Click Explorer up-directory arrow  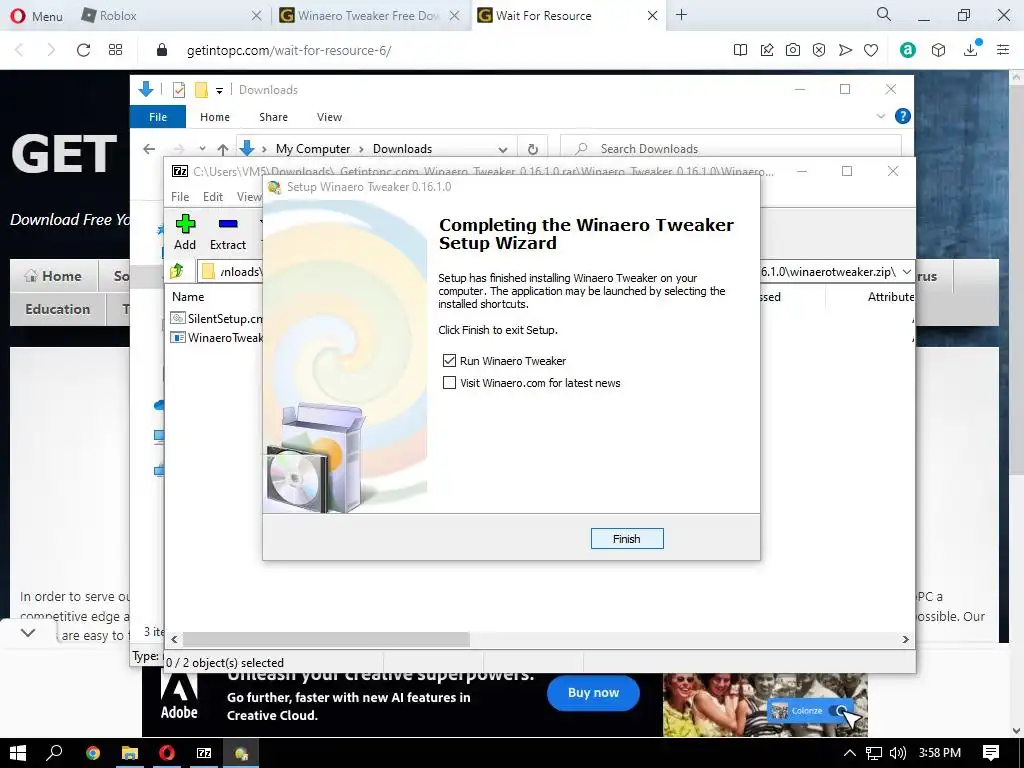click(x=223, y=149)
